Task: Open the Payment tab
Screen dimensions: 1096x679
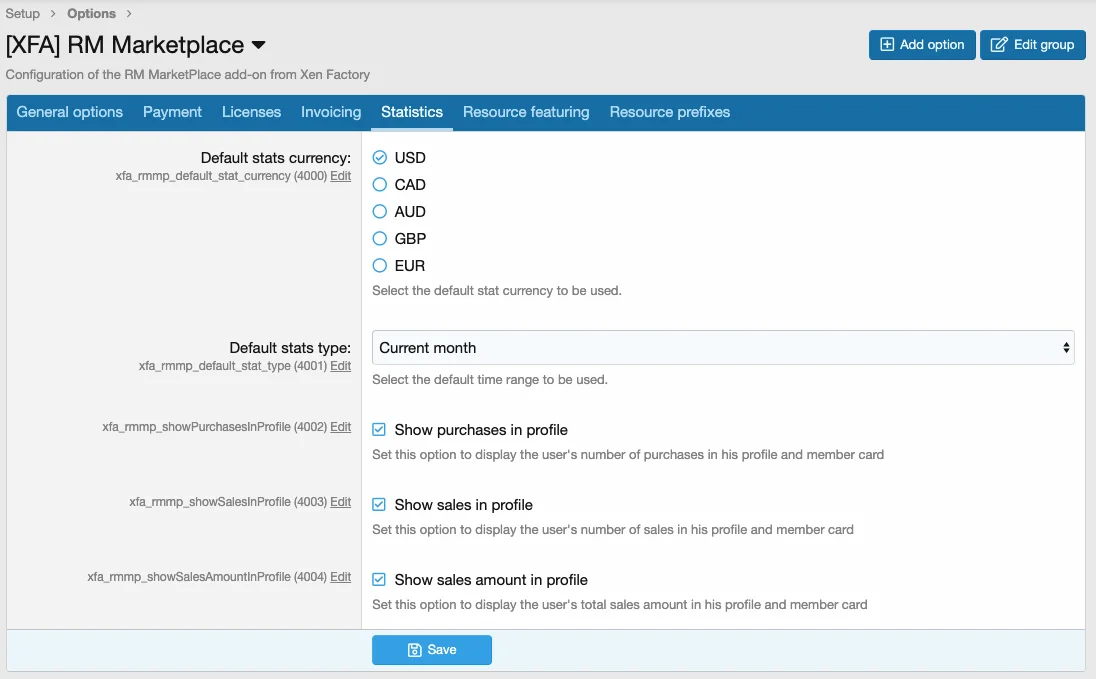Action: 172,112
